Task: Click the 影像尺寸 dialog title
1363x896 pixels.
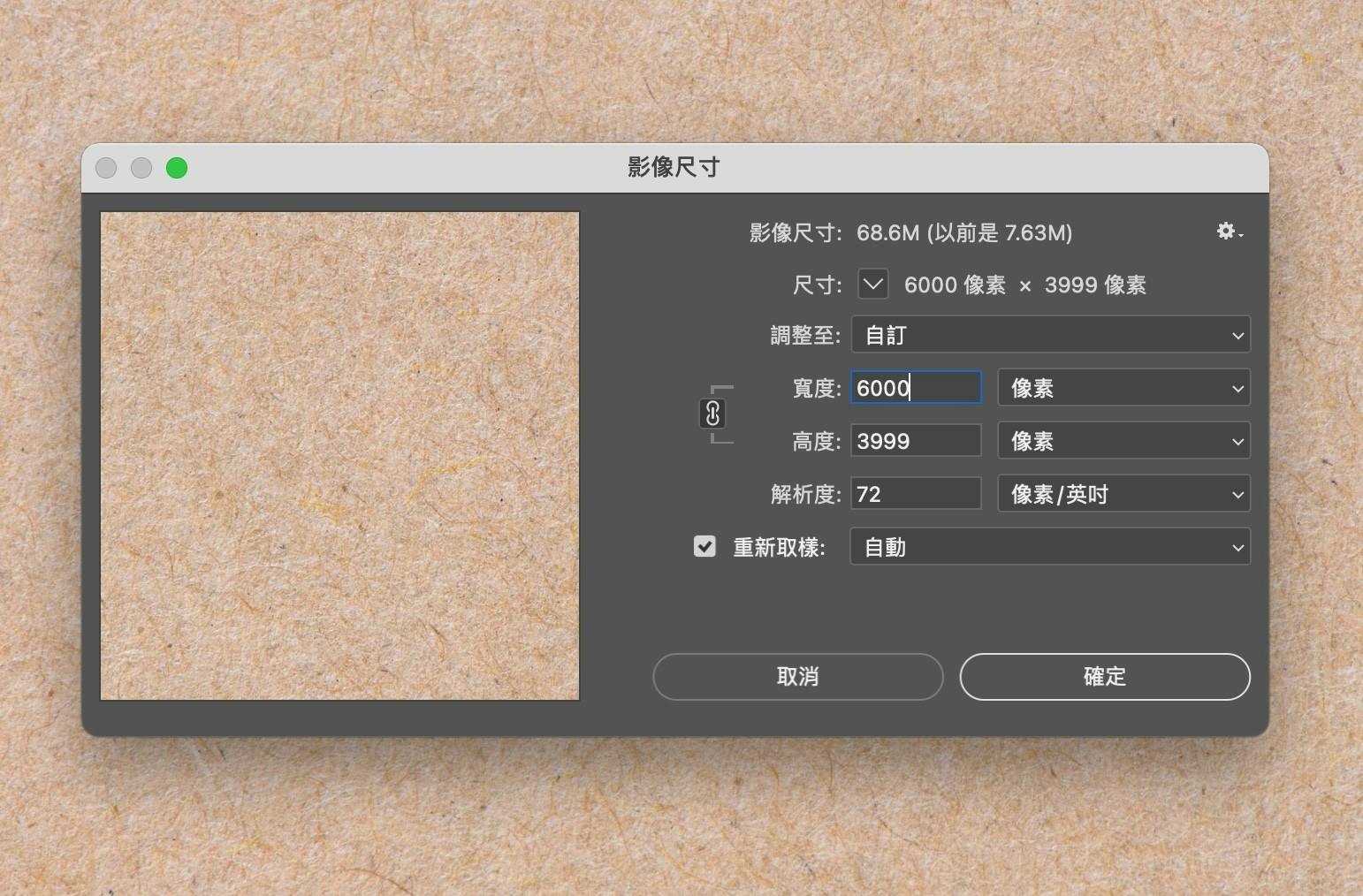Action: click(x=674, y=167)
